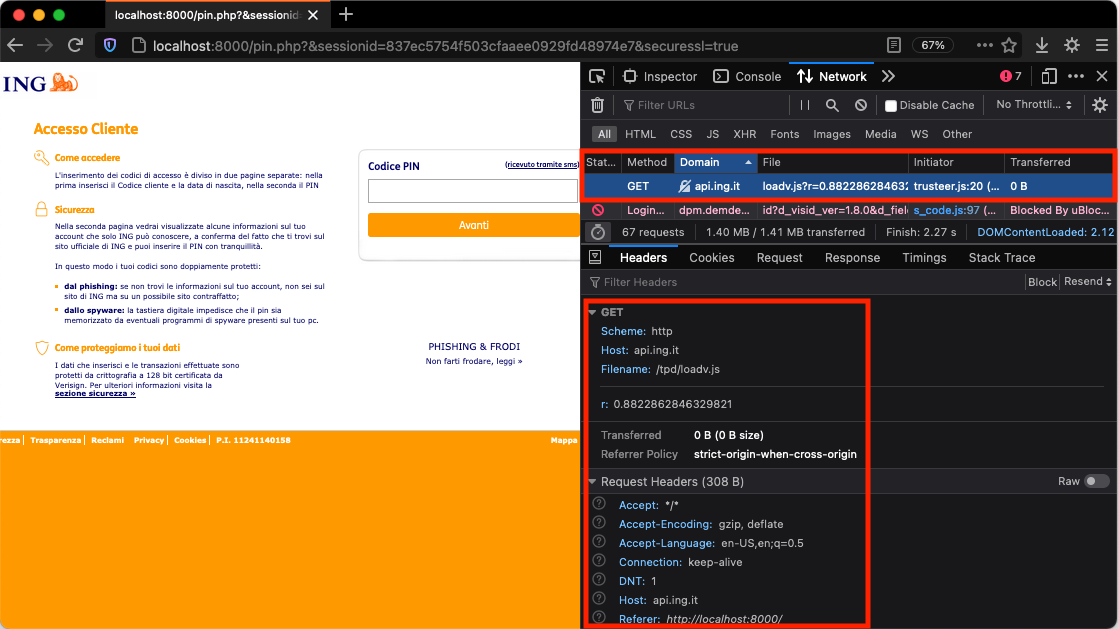Open the tracking protection shield
The height and width of the screenshot is (629, 1119).
pyautogui.click(x=110, y=46)
